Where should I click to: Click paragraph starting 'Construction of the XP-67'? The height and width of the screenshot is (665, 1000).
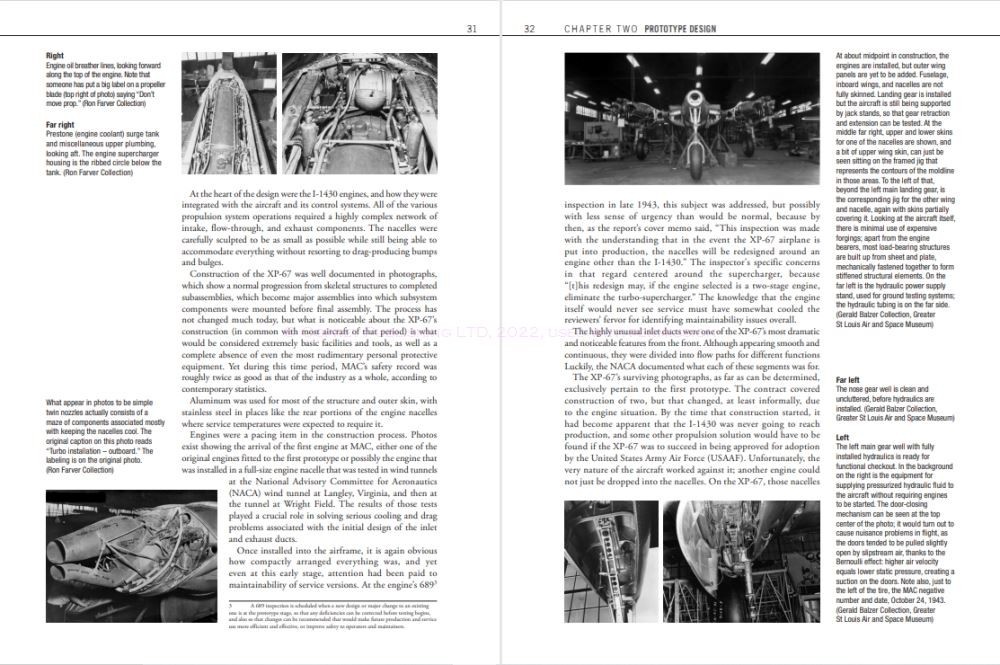coord(309,332)
